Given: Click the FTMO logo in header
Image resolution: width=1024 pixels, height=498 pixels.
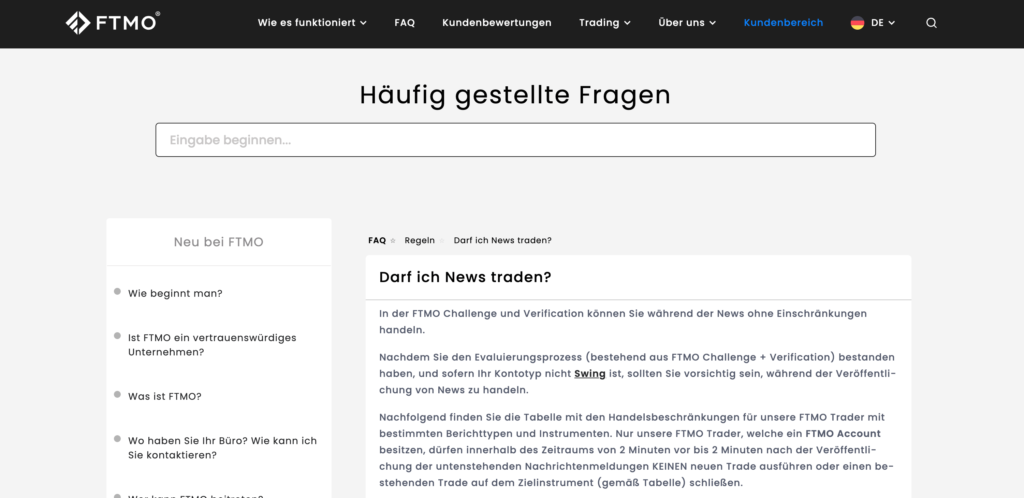Looking at the screenshot, I should pos(112,22).
